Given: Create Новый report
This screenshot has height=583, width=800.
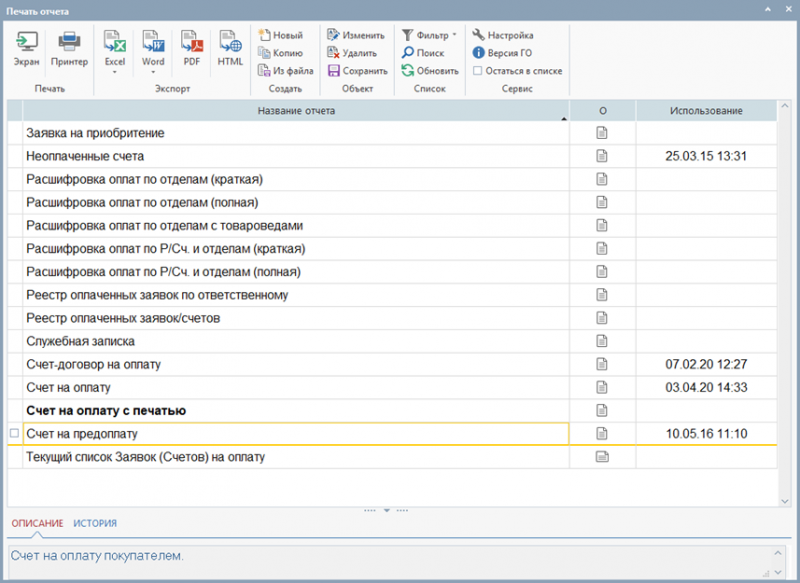Looking at the screenshot, I should (x=279, y=35).
